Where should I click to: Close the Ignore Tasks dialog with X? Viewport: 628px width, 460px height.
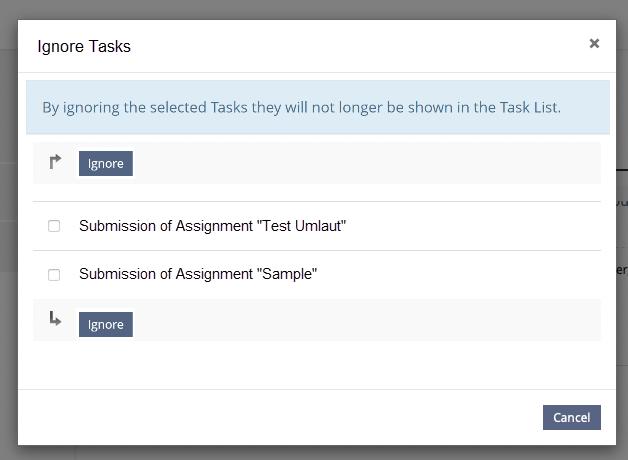click(594, 43)
